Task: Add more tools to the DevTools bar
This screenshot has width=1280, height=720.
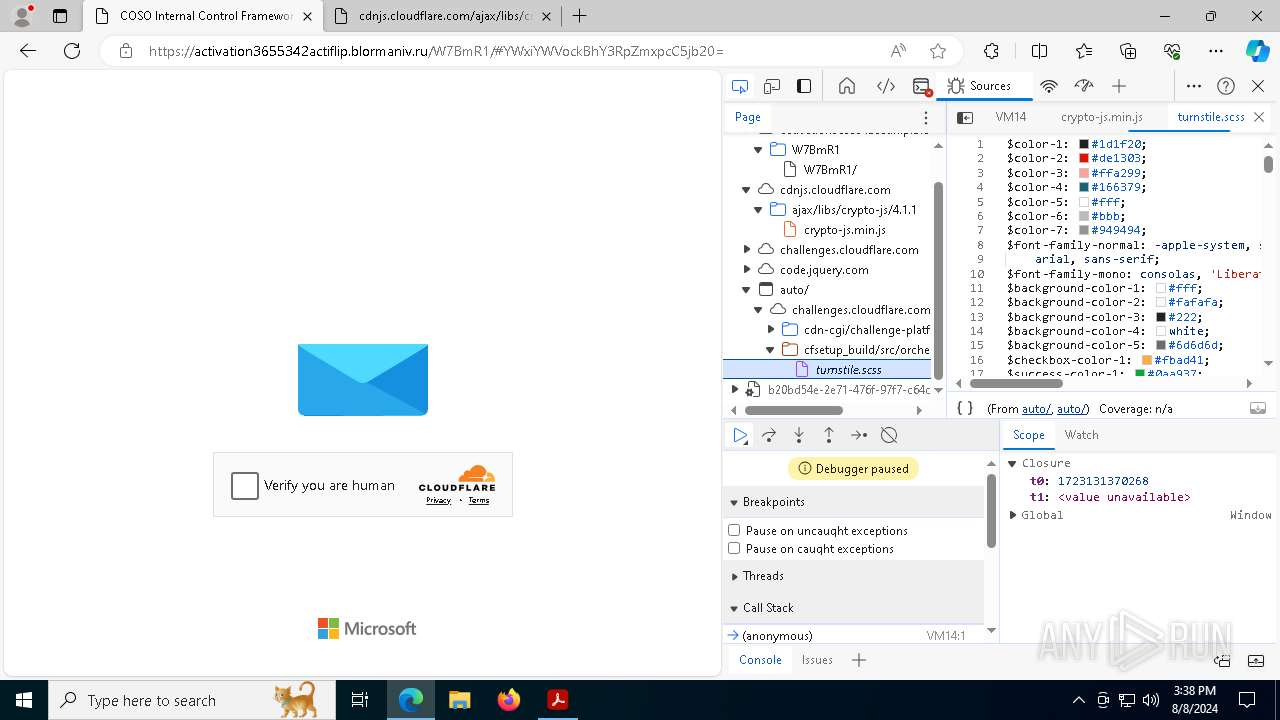Action: 1119,86
